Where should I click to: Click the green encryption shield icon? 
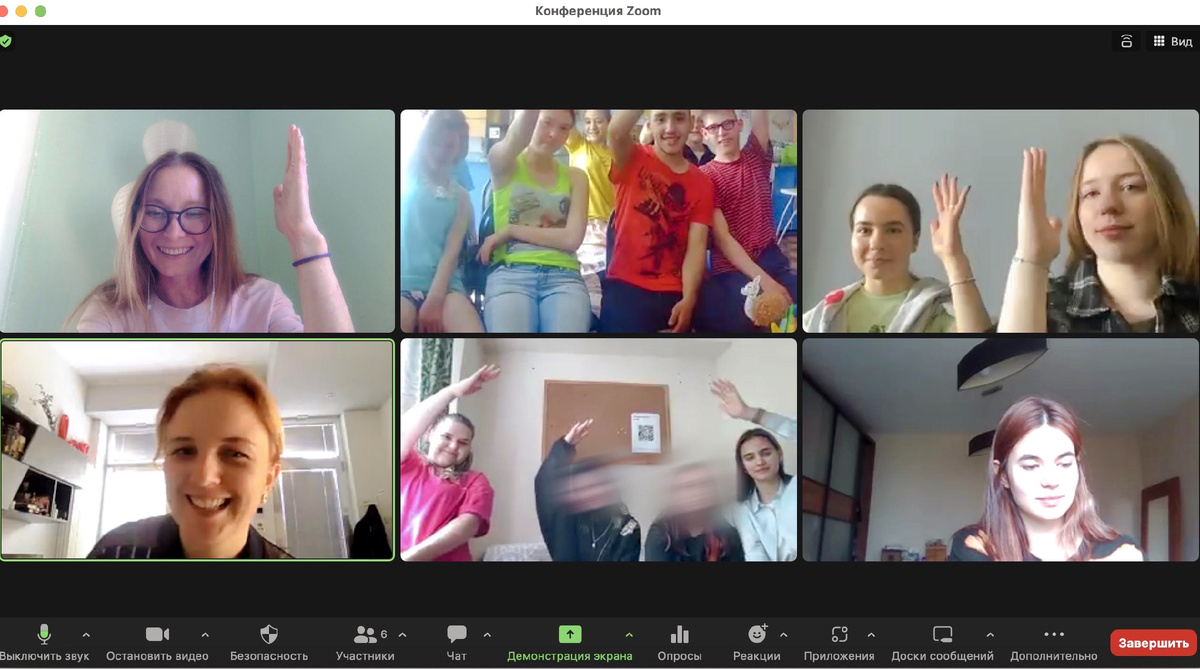6,42
